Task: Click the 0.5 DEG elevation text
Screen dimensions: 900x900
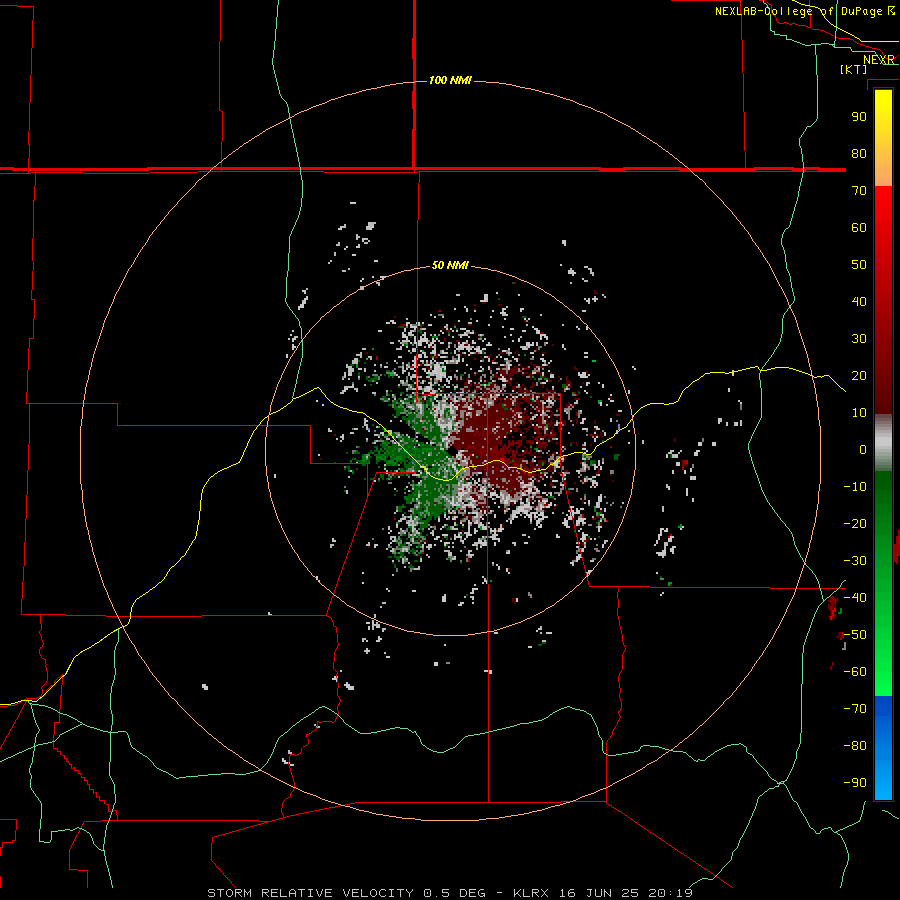Action: point(455,893)
